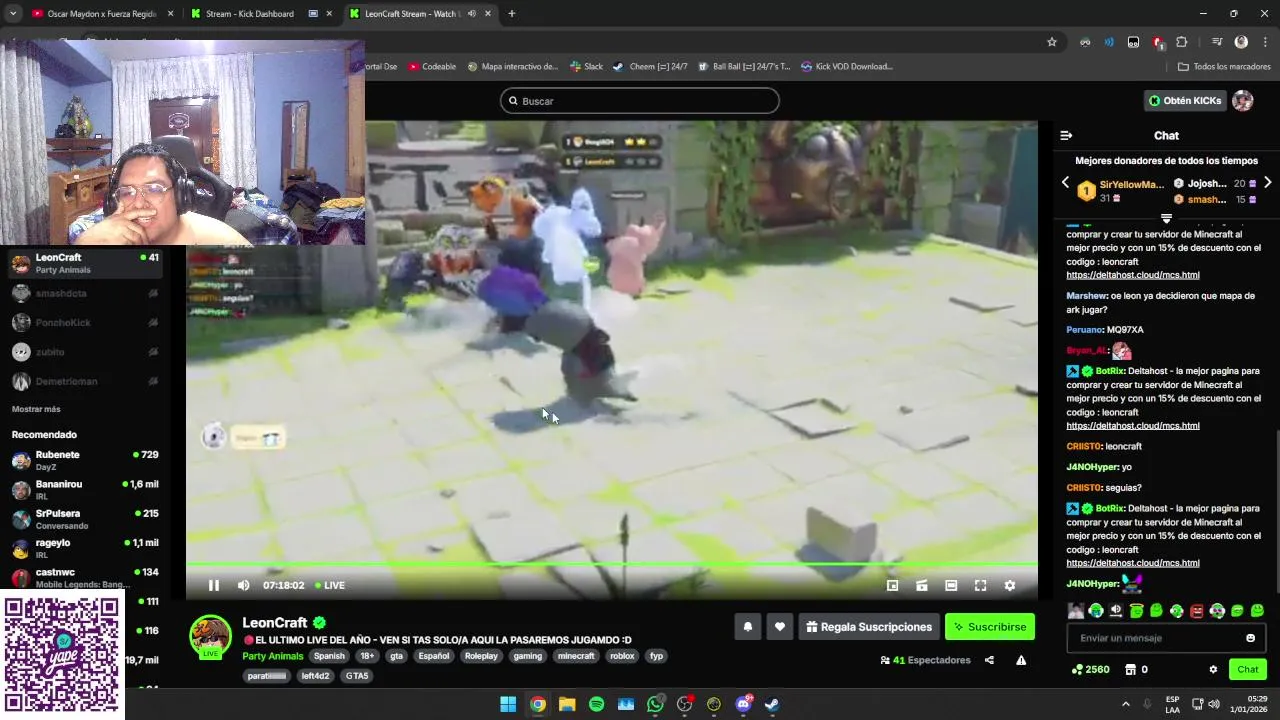Enable picture-in-picture mini player
The height and width of the screenshot is (720, 1280).
coord(893,585)
